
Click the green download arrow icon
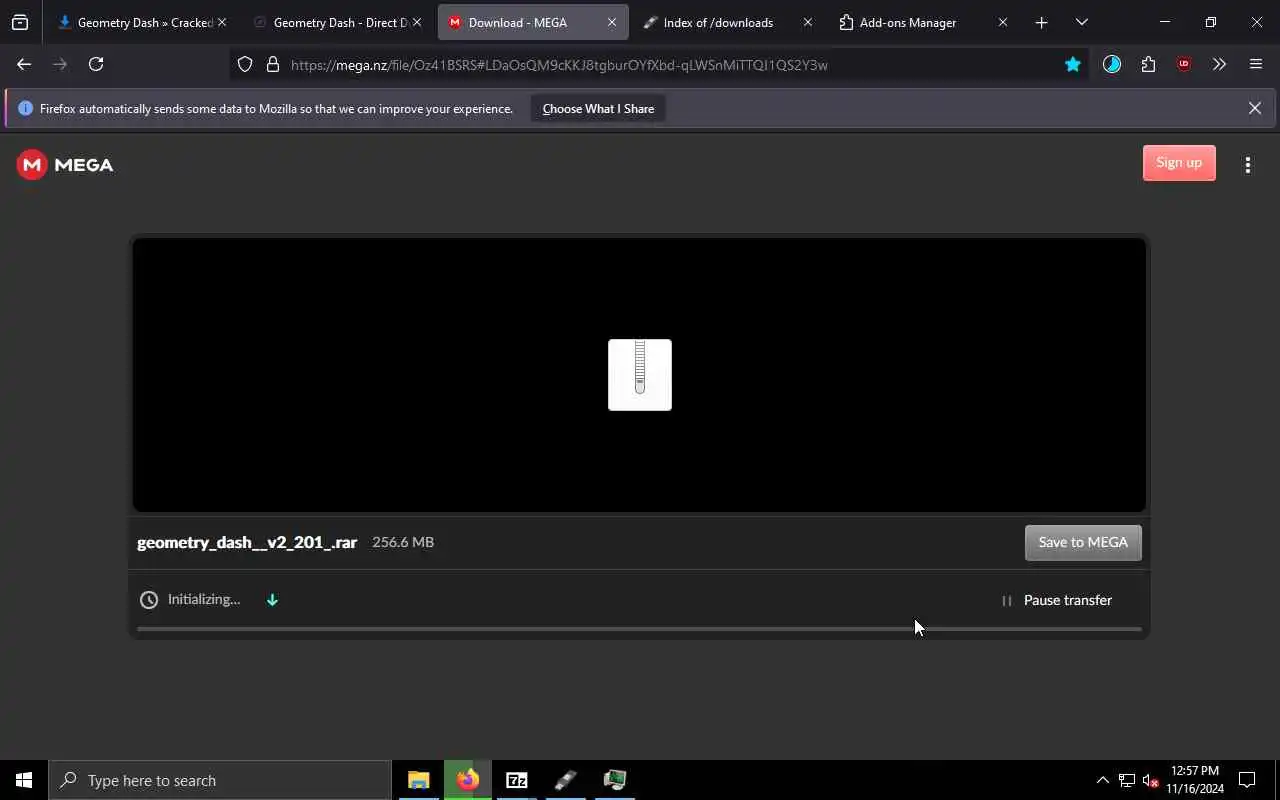272,600
